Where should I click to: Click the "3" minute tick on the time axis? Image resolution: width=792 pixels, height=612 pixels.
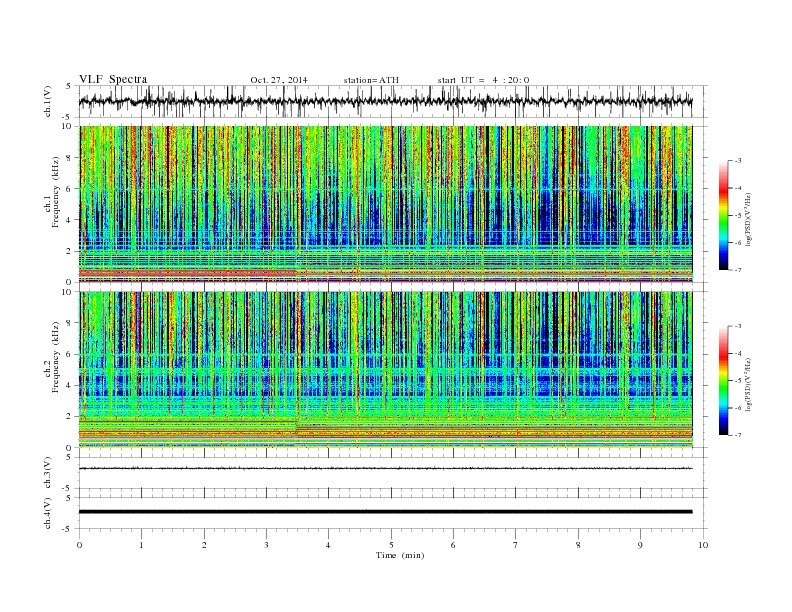click(x=267, y=545)
